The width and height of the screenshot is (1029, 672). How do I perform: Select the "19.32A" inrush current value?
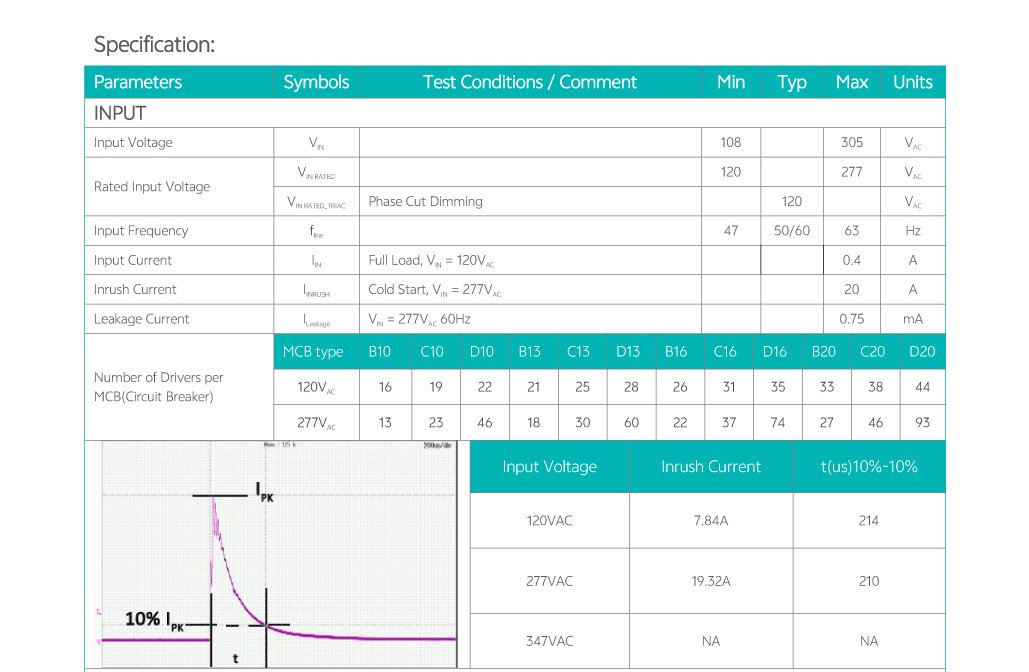tap(710, 581)
